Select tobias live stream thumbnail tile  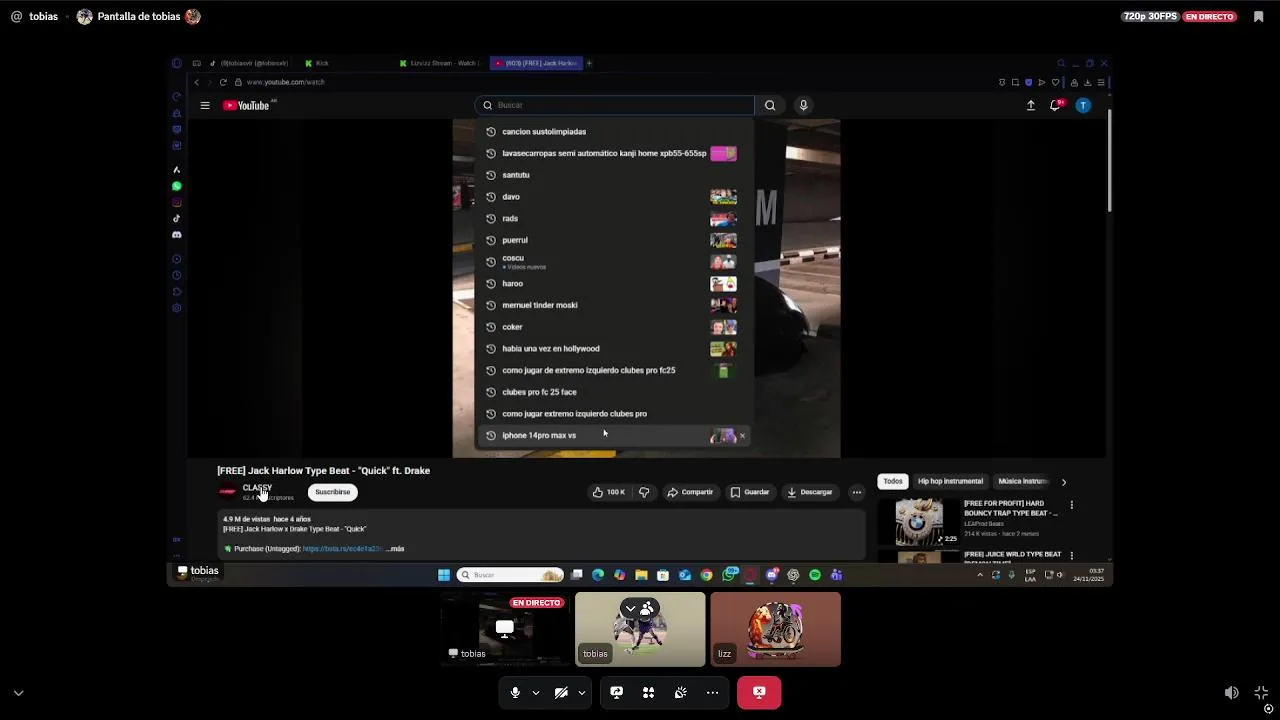click(x=505, y=629)
